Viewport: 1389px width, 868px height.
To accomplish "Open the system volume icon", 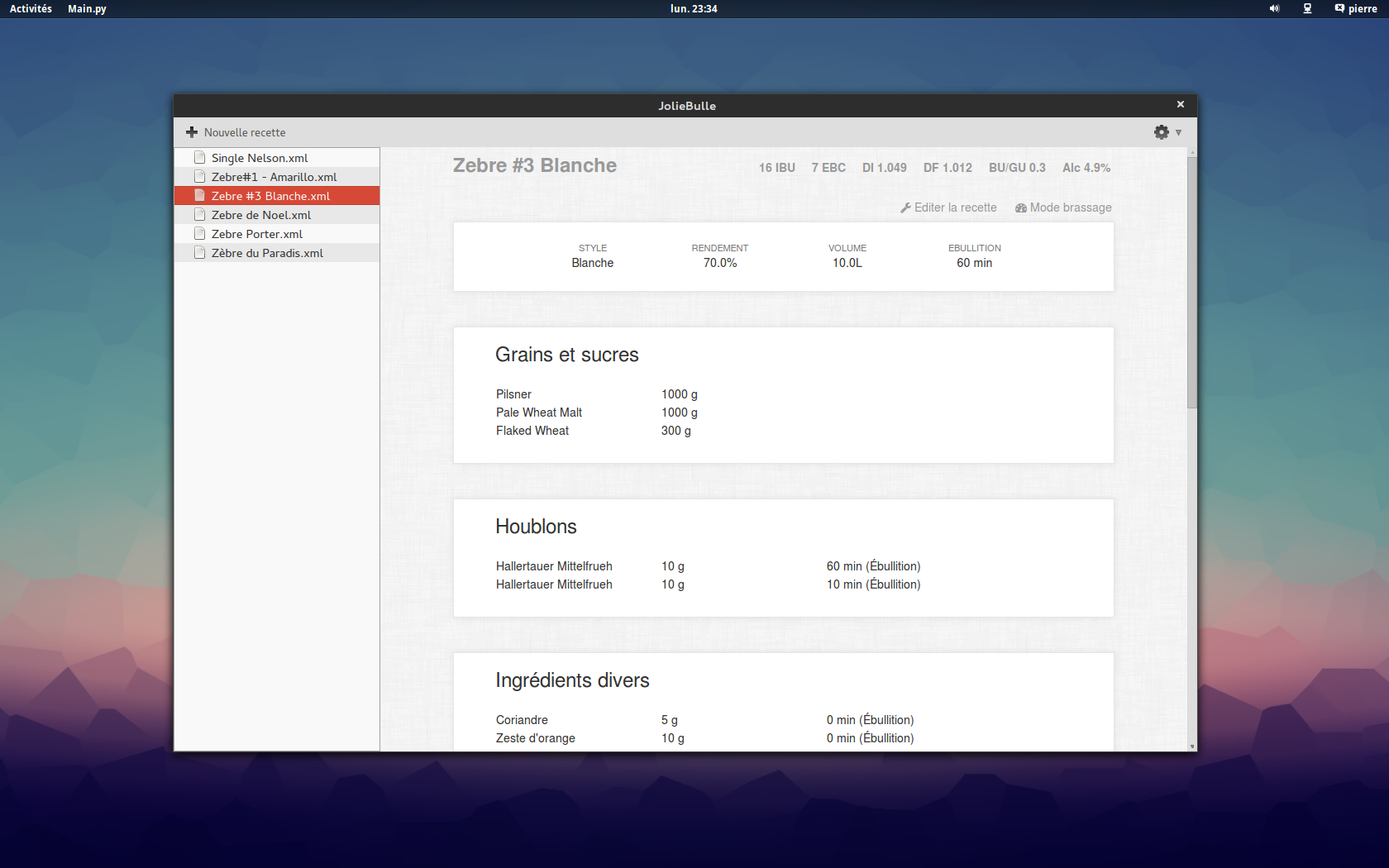I will pos(1274,8).
